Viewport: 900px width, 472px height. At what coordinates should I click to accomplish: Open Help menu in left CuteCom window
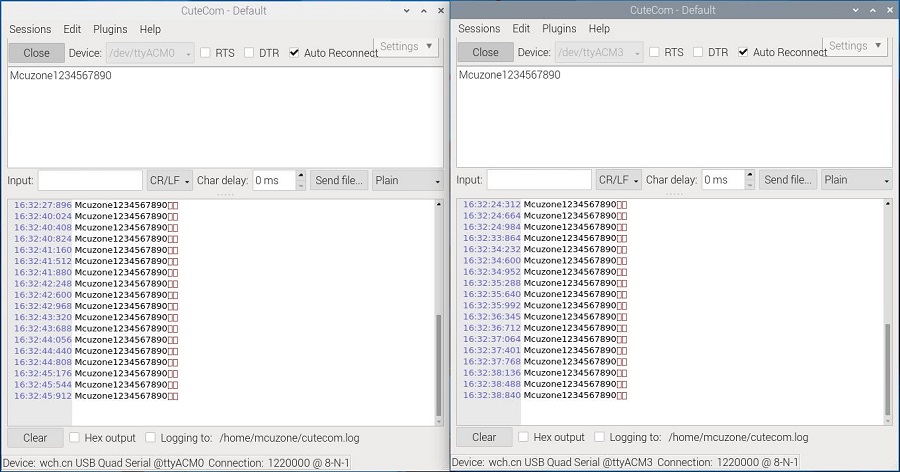[x=150, y=29]
